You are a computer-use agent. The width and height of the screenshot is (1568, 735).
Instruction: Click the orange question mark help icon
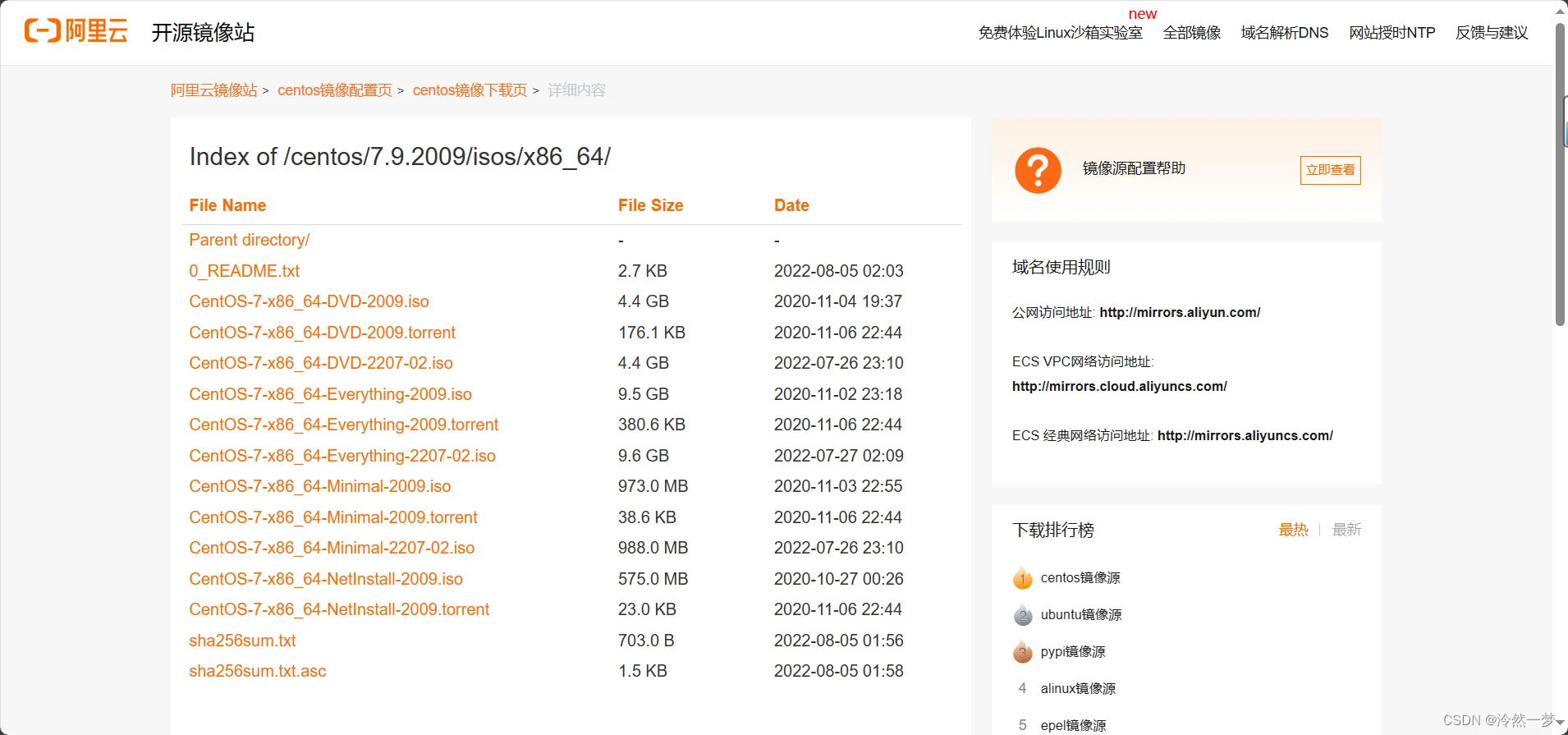click(1038, 170)
